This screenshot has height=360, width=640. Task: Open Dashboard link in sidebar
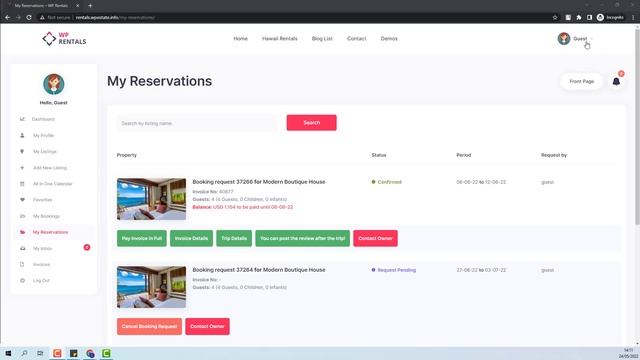[43, 119]
